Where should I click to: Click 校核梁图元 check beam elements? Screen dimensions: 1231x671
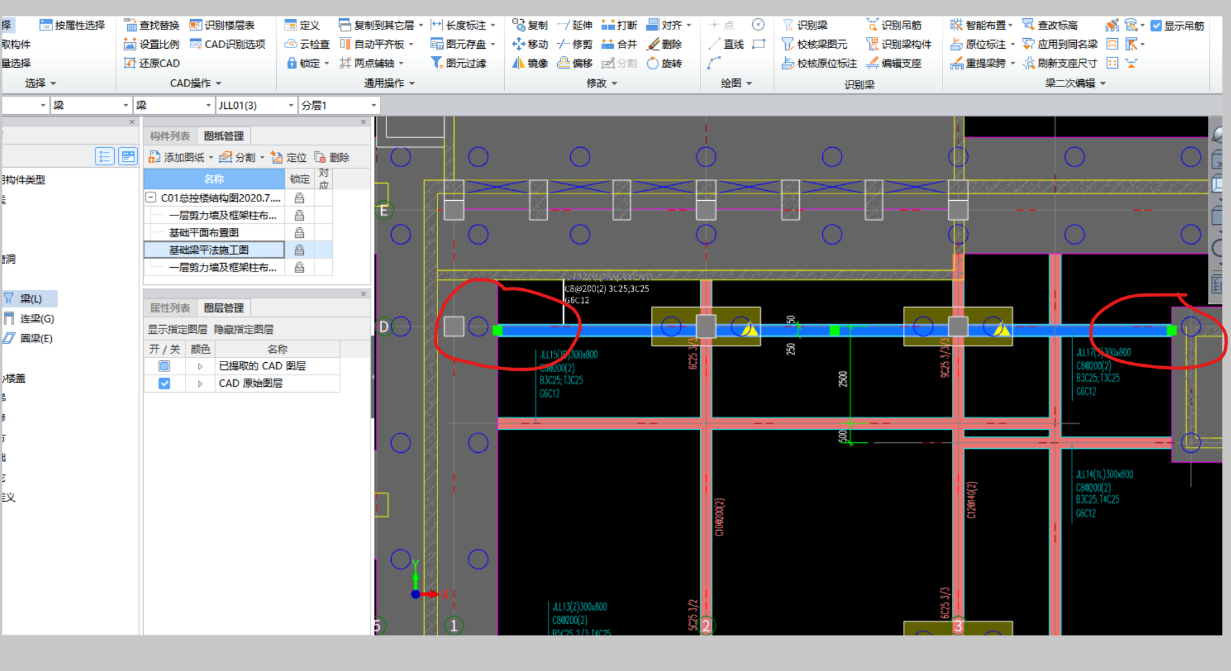coord(814,44)
